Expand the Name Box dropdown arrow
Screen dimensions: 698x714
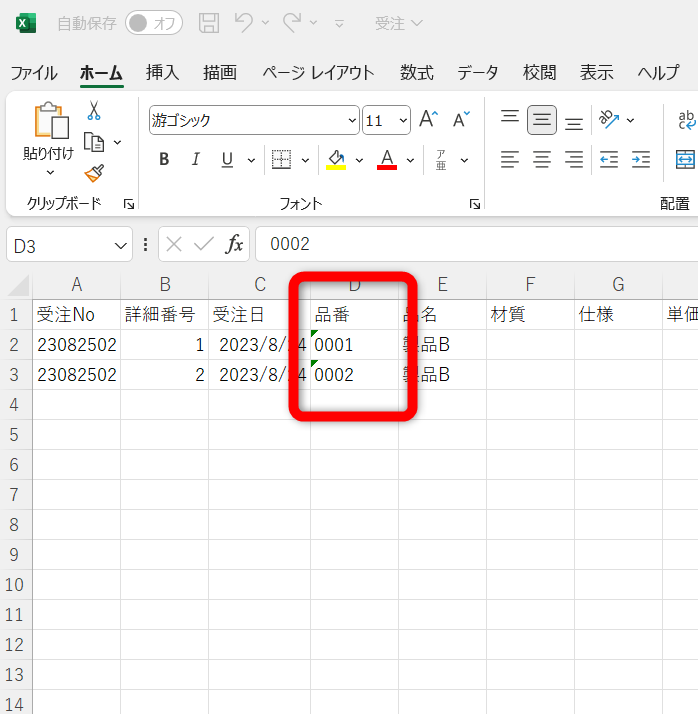click(x=121, y=245)
